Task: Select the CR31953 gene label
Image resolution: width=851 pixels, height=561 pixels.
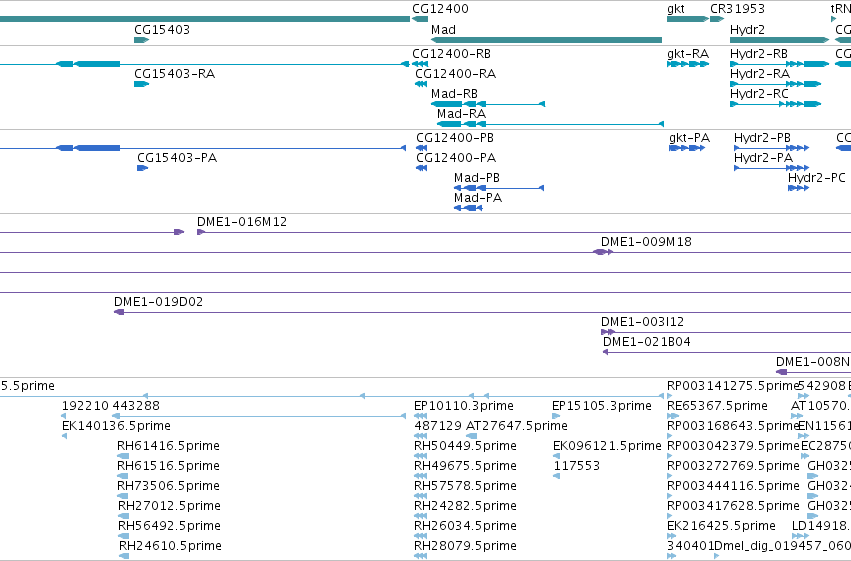Action: click(x=737, y=9)
